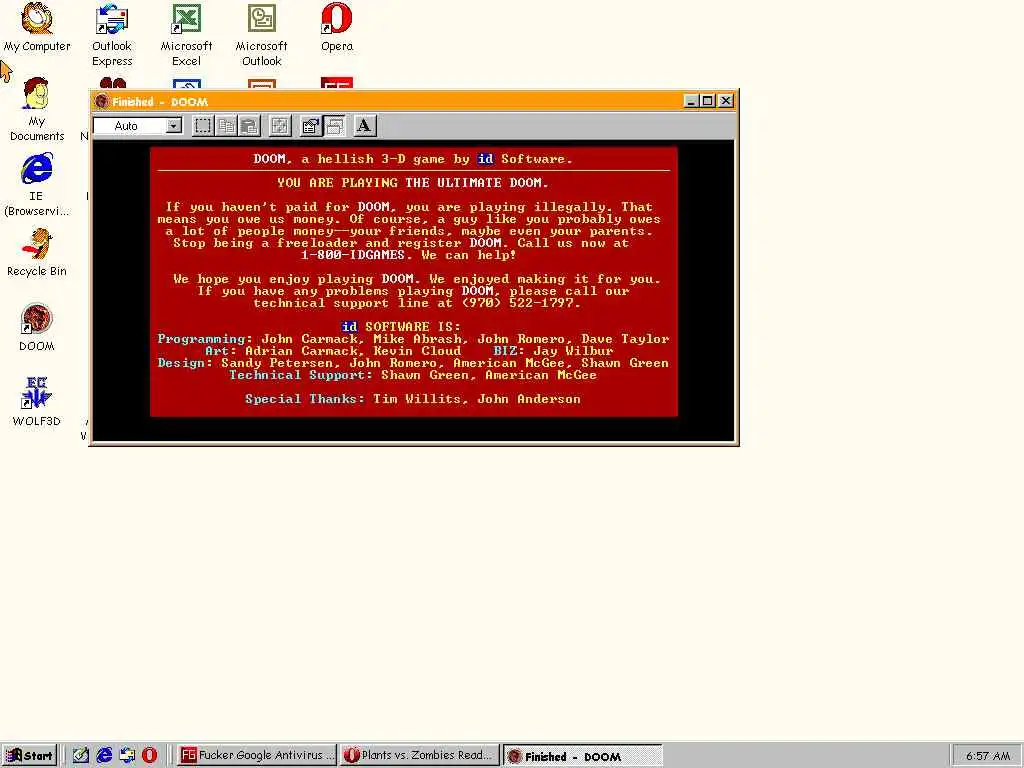Click the Finished - DOOM taskbar button
Screen dimensions: 1024x768
click(x=583, y=756)
